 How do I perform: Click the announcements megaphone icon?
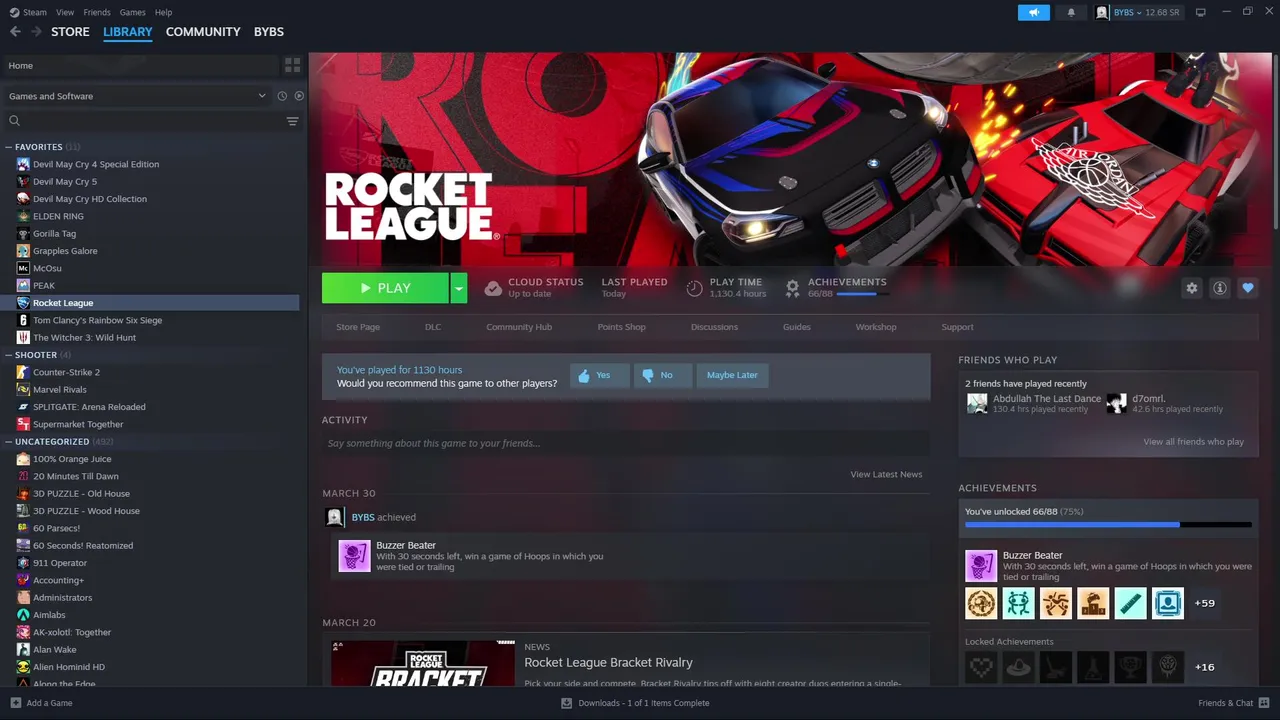click(x=1034, y=12)
